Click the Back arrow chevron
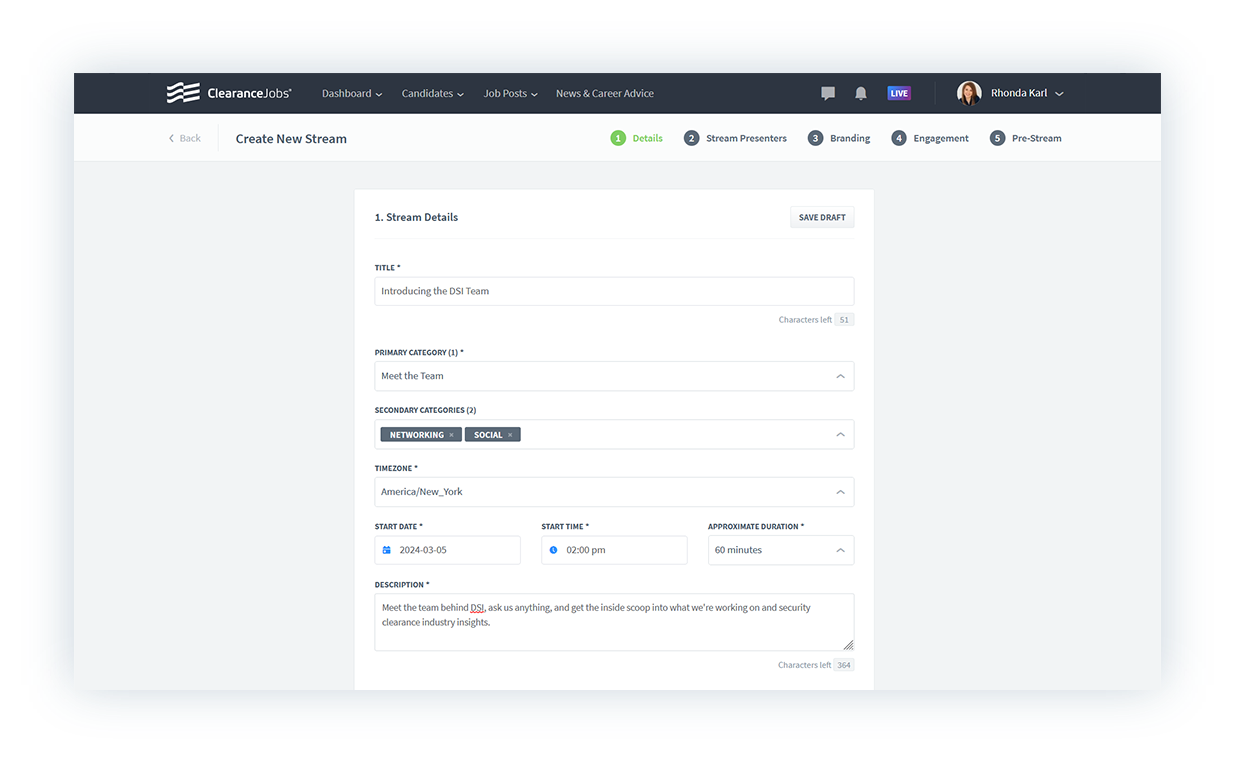 (171, 138)
